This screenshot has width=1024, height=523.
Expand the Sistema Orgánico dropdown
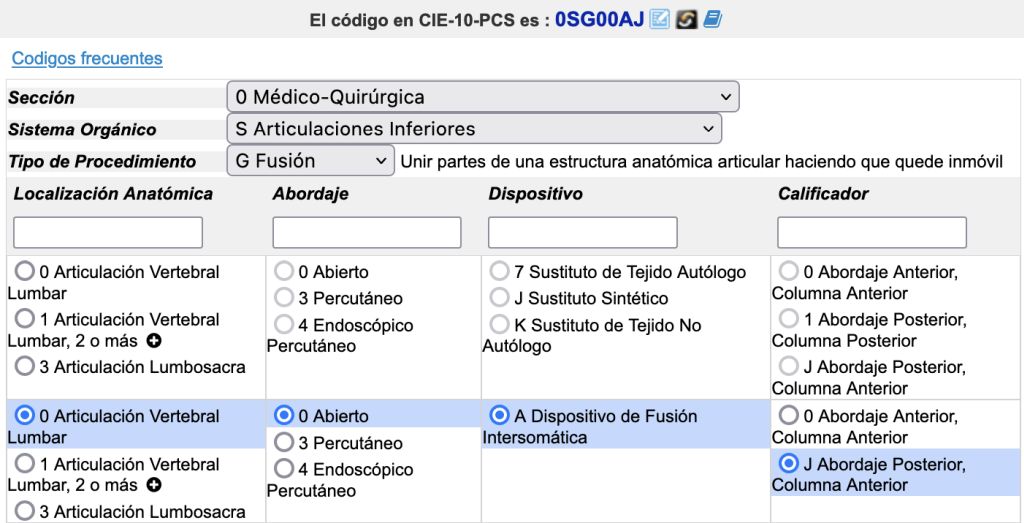pyautogui.click(x=474, y=129)
